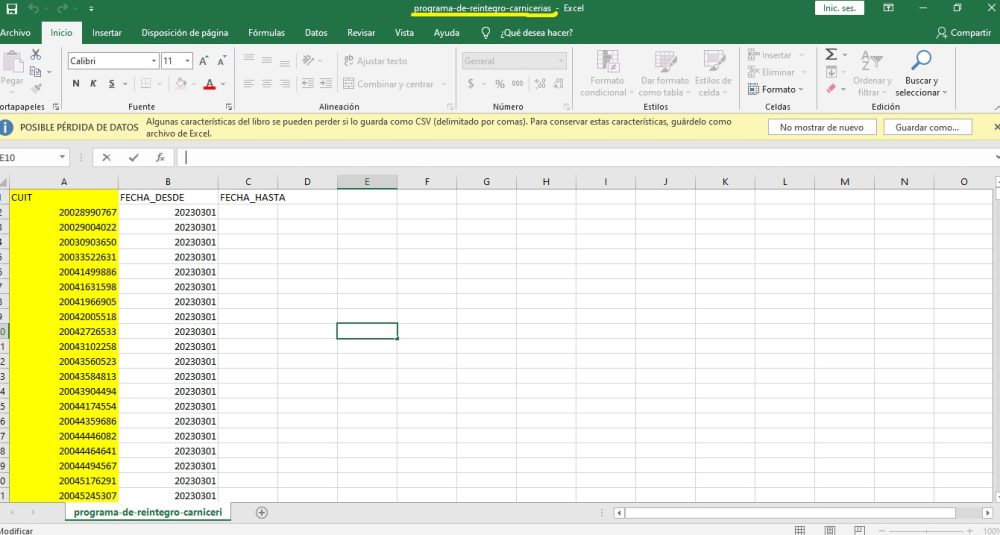Click the Copy icon in clipboard group

pos(36,72)
